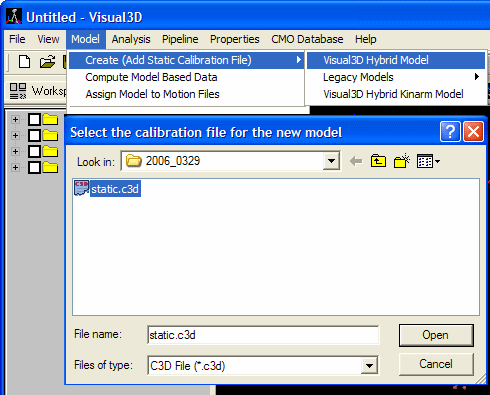
Task: Expand the first tree node plus sign
Action: (15, 119)
